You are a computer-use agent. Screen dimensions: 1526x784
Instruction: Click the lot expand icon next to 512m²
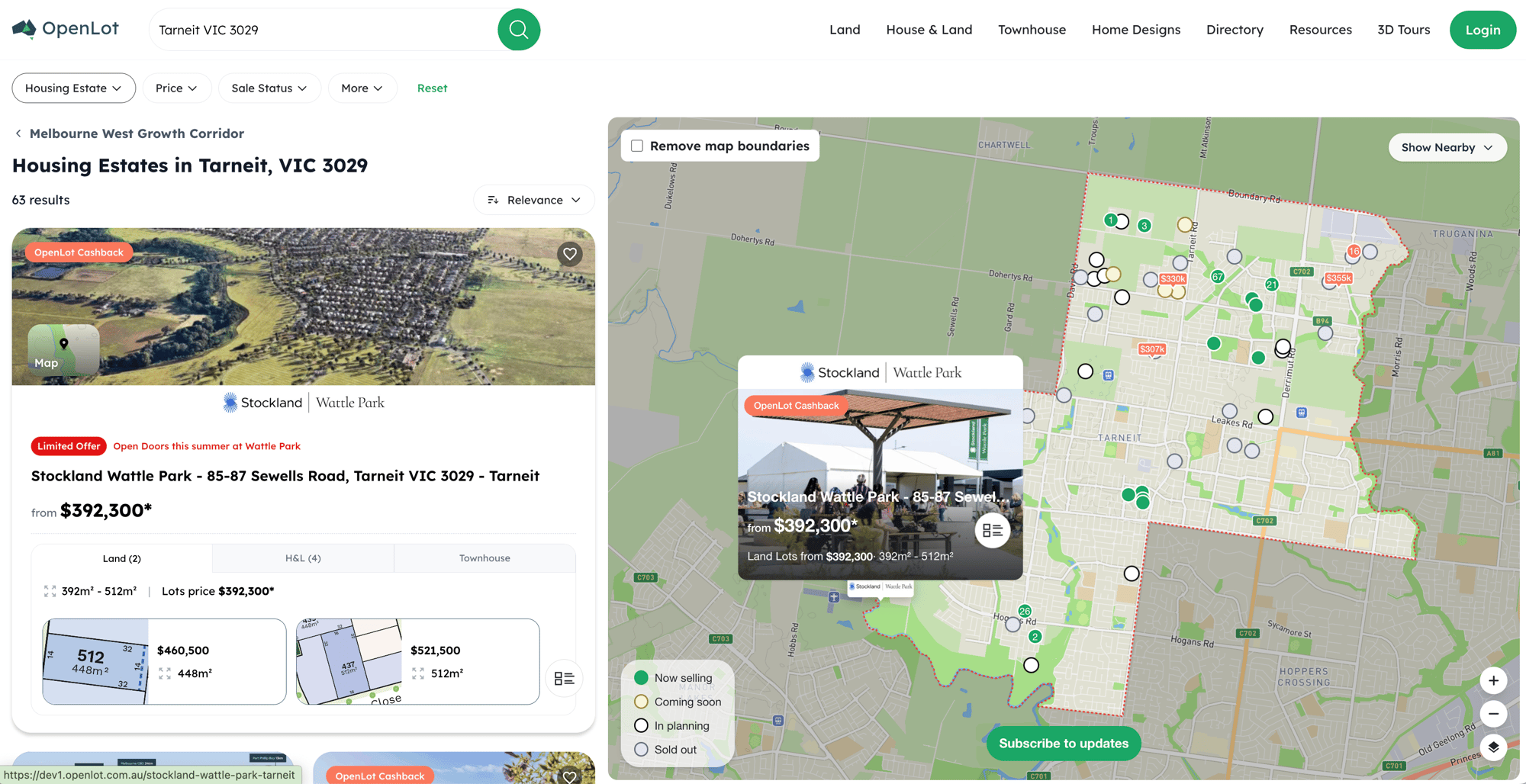(418, 673)
